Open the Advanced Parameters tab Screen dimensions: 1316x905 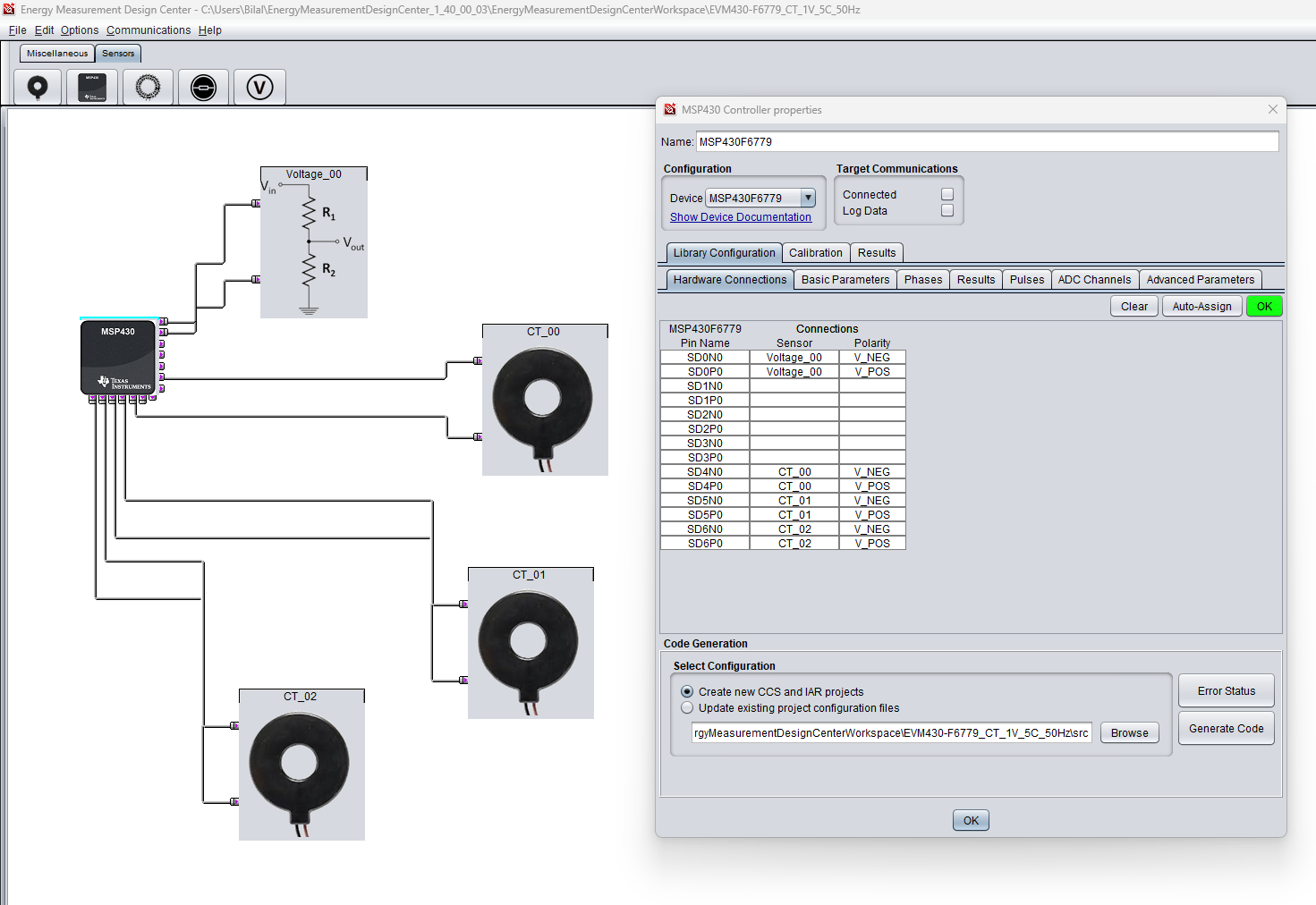(1201, 280)
